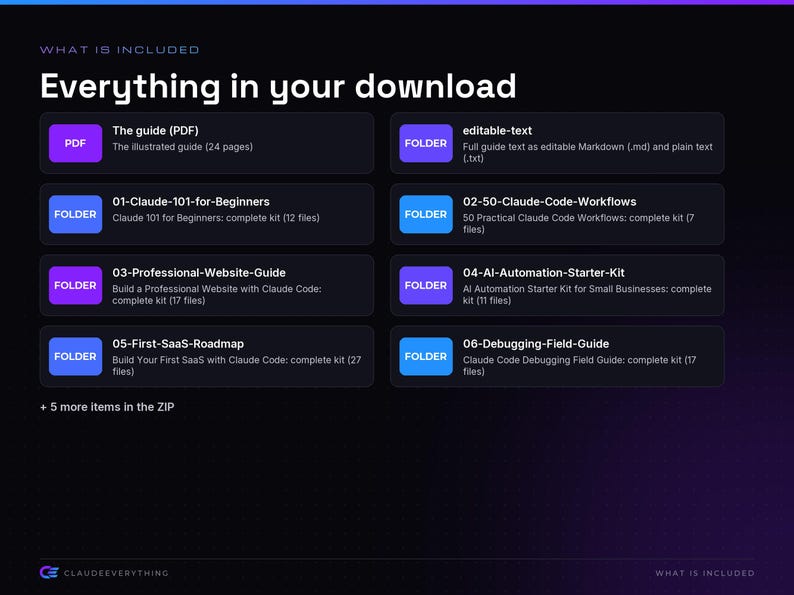Select the '03-Professional-Website-Guide' title
This screenshot has height=595, width=794.
pos(199,273)
